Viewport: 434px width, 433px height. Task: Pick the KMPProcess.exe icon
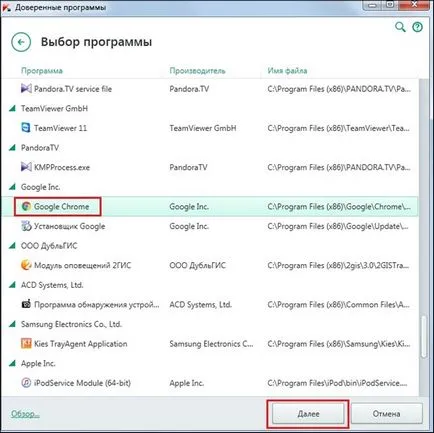(26, 167)
